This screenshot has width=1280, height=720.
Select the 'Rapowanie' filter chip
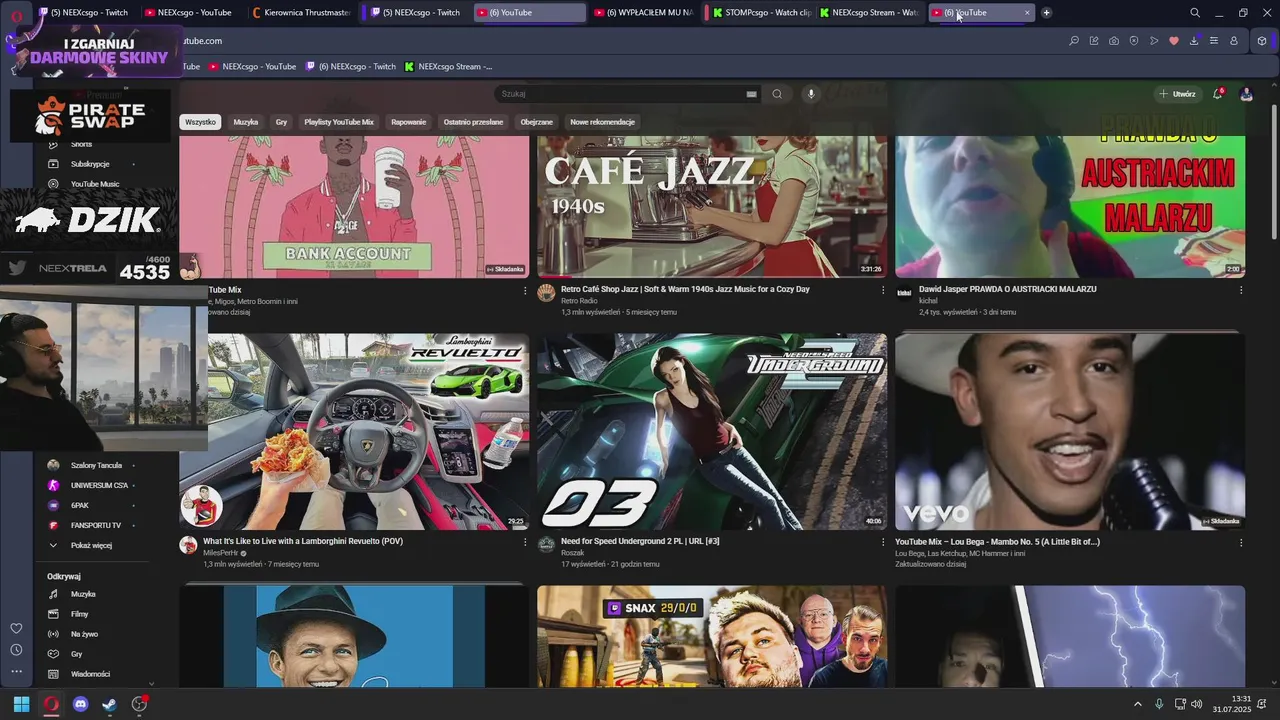[x=409, y=122]
